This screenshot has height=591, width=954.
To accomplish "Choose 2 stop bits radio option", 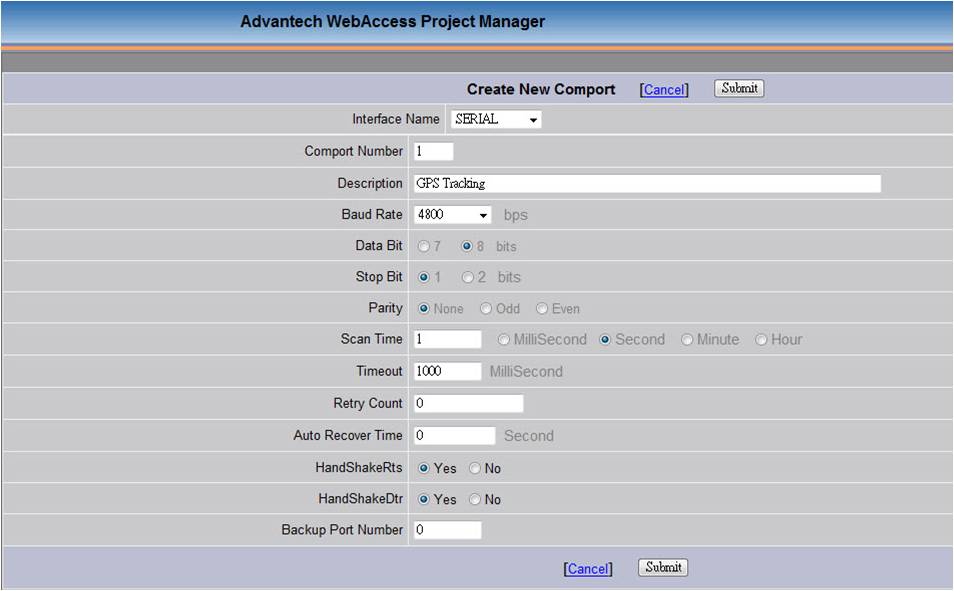I will click(x=467, y=278).
